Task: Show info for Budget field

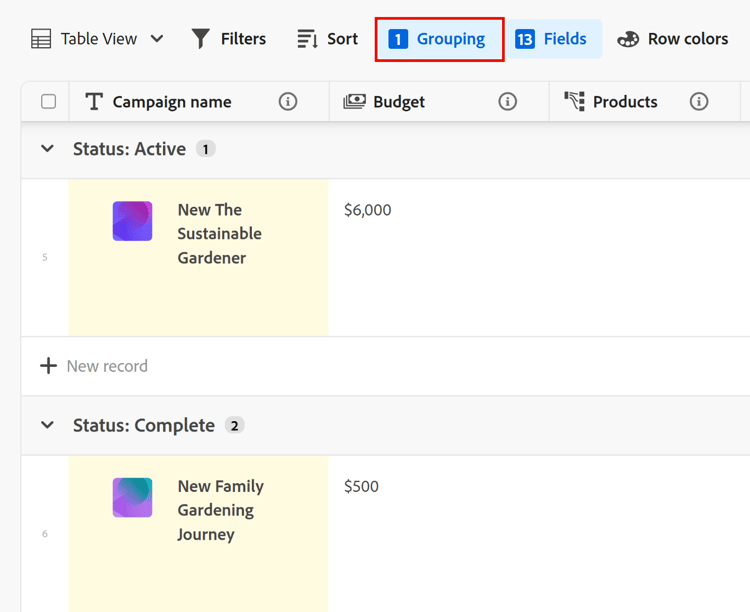Action: [x=508, y=101]
